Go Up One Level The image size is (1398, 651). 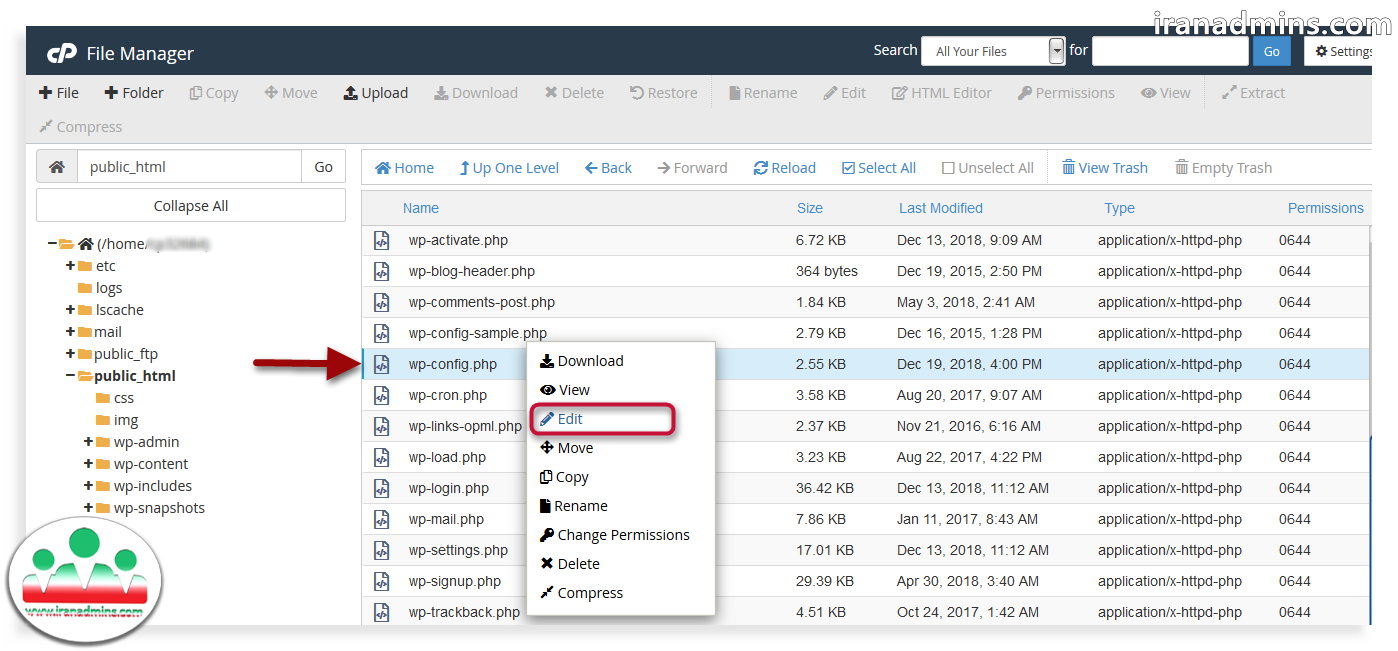pyautogui.click(x=509, y=168)
